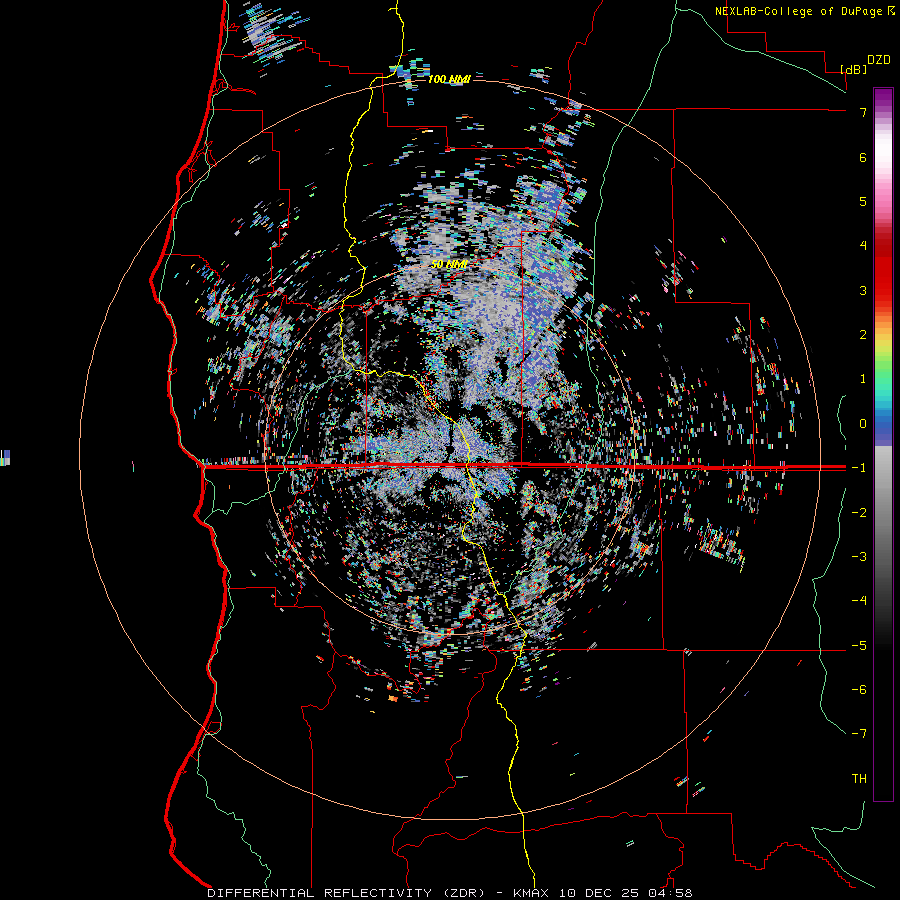Viewport: 900px width, 900px height.
Task: Click the -2 value on color scale
Action: pos(859,513)
